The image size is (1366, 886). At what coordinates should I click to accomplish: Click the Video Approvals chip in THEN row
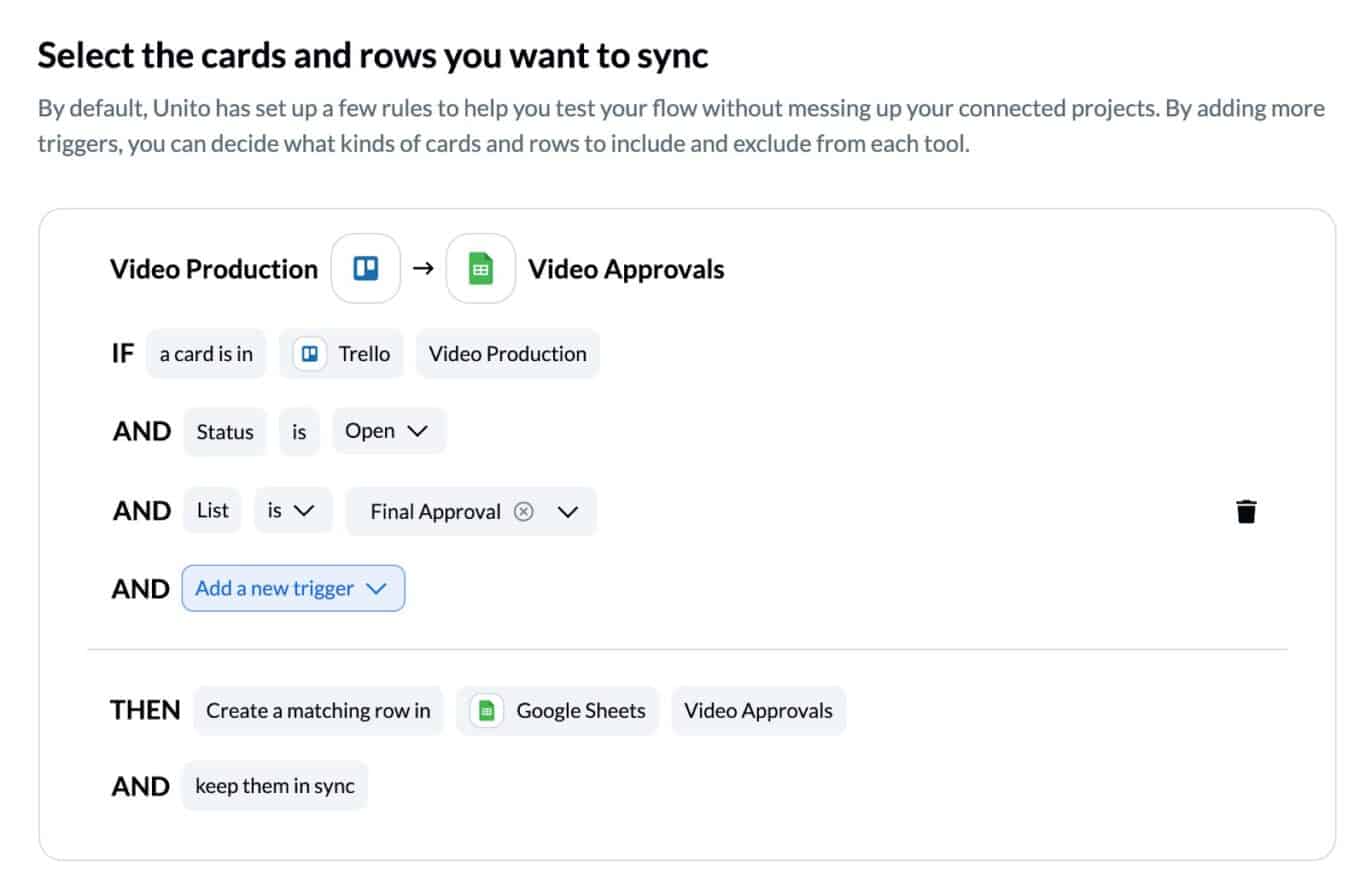coord(759,711)
